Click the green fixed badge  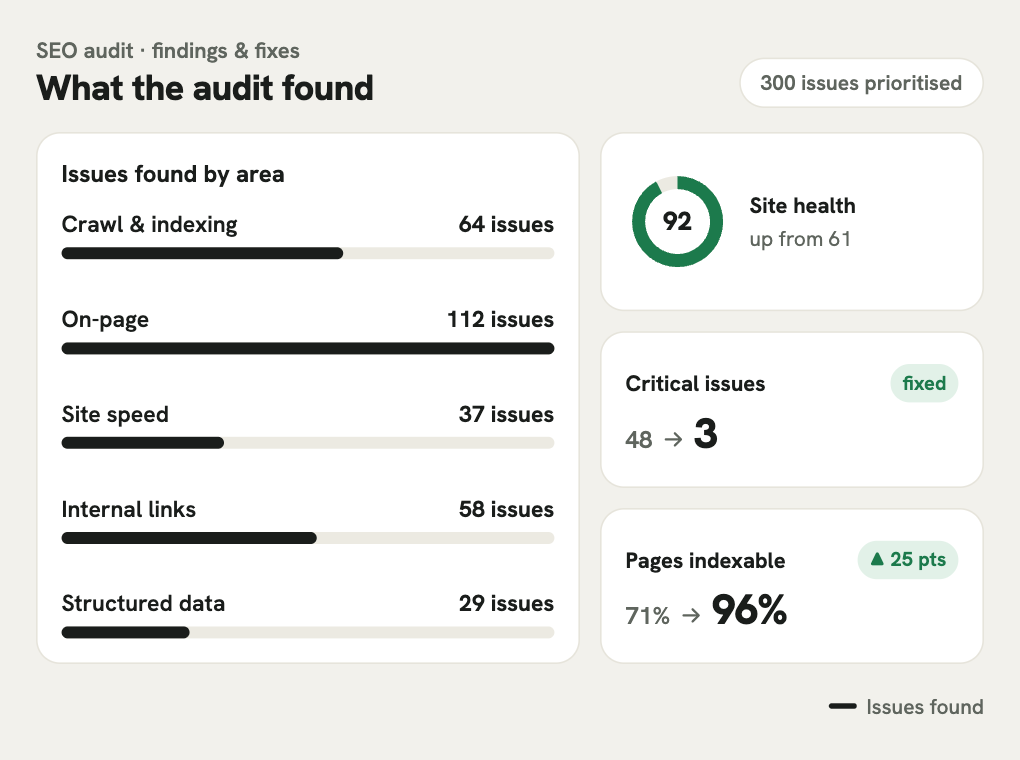[x=924, y=383]
